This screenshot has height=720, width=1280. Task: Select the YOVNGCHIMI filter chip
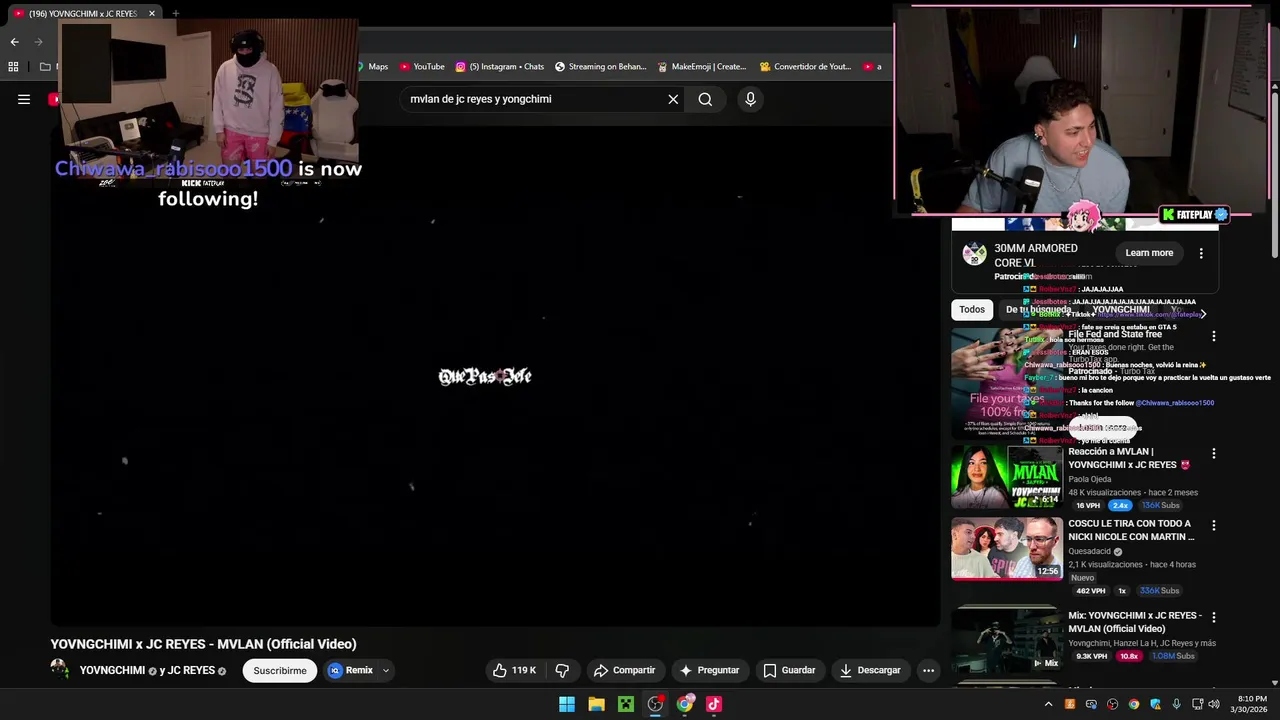click(x=1121, y=309)
